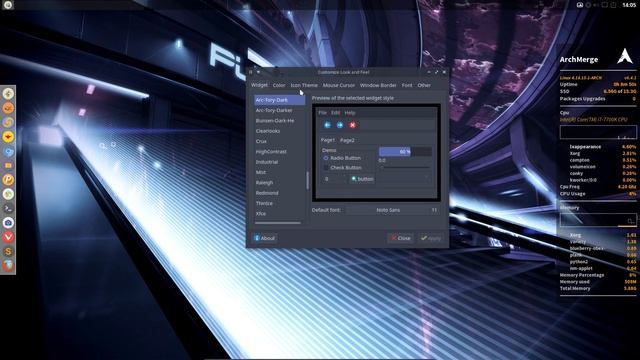640x360 pixels.
Task: Click the back arrow icon in preview toolbar
Action: [x=327, y=125]
